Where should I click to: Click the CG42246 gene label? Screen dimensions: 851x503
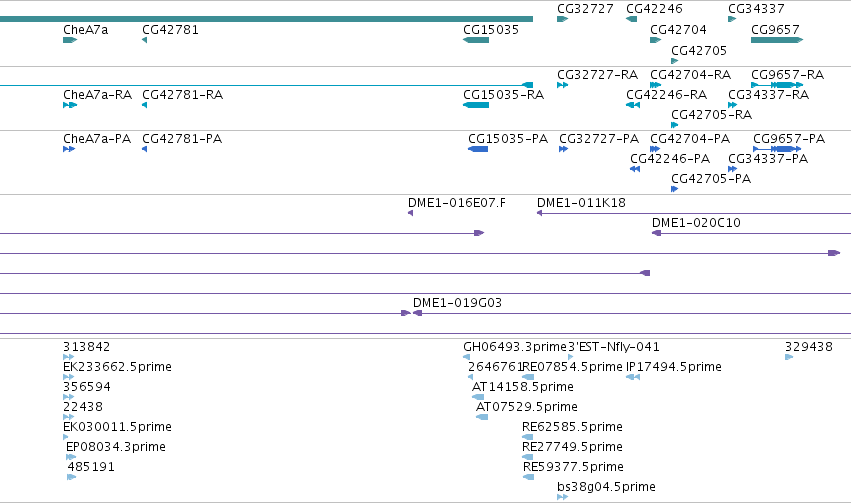[654, 9]
